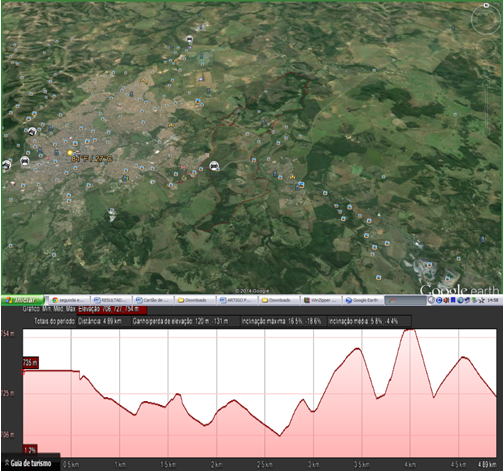
Task: Open the 'ARTIGO P...' Word document taskbar button
Action: point(237,300)
